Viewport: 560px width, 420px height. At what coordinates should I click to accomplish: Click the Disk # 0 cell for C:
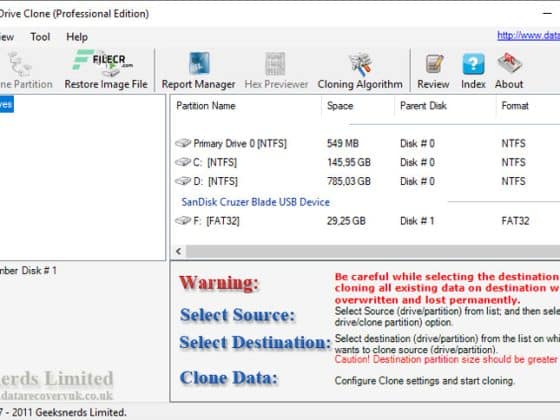coord(417,162)
